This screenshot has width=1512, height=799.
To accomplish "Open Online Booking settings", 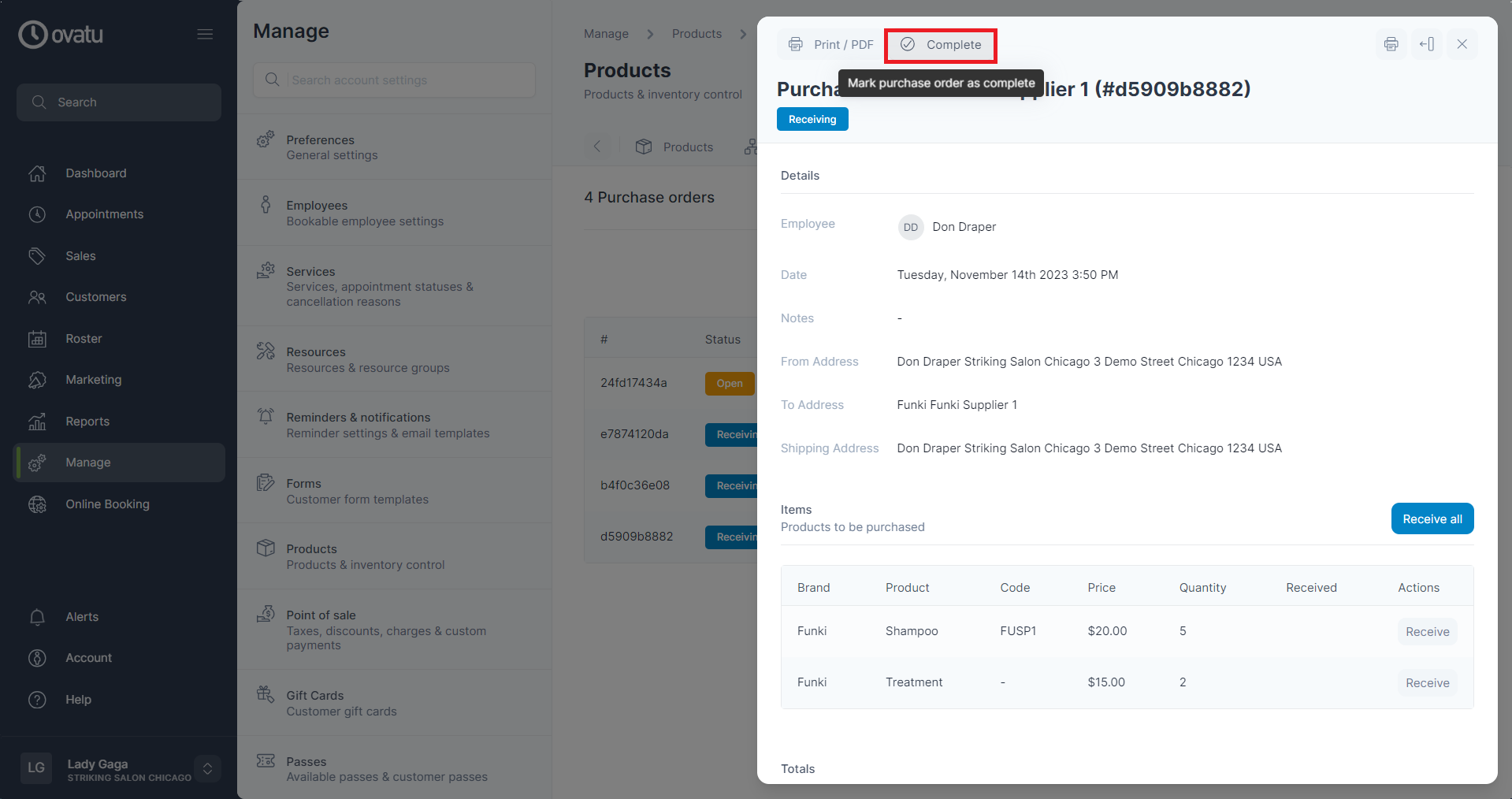I will point(107,504).
